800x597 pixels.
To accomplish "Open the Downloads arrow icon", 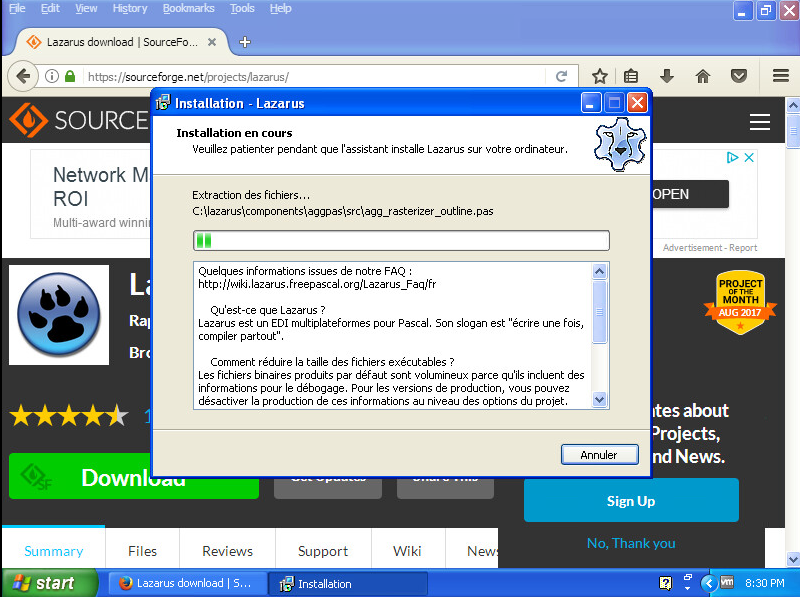I will click(x=667, y=77).
